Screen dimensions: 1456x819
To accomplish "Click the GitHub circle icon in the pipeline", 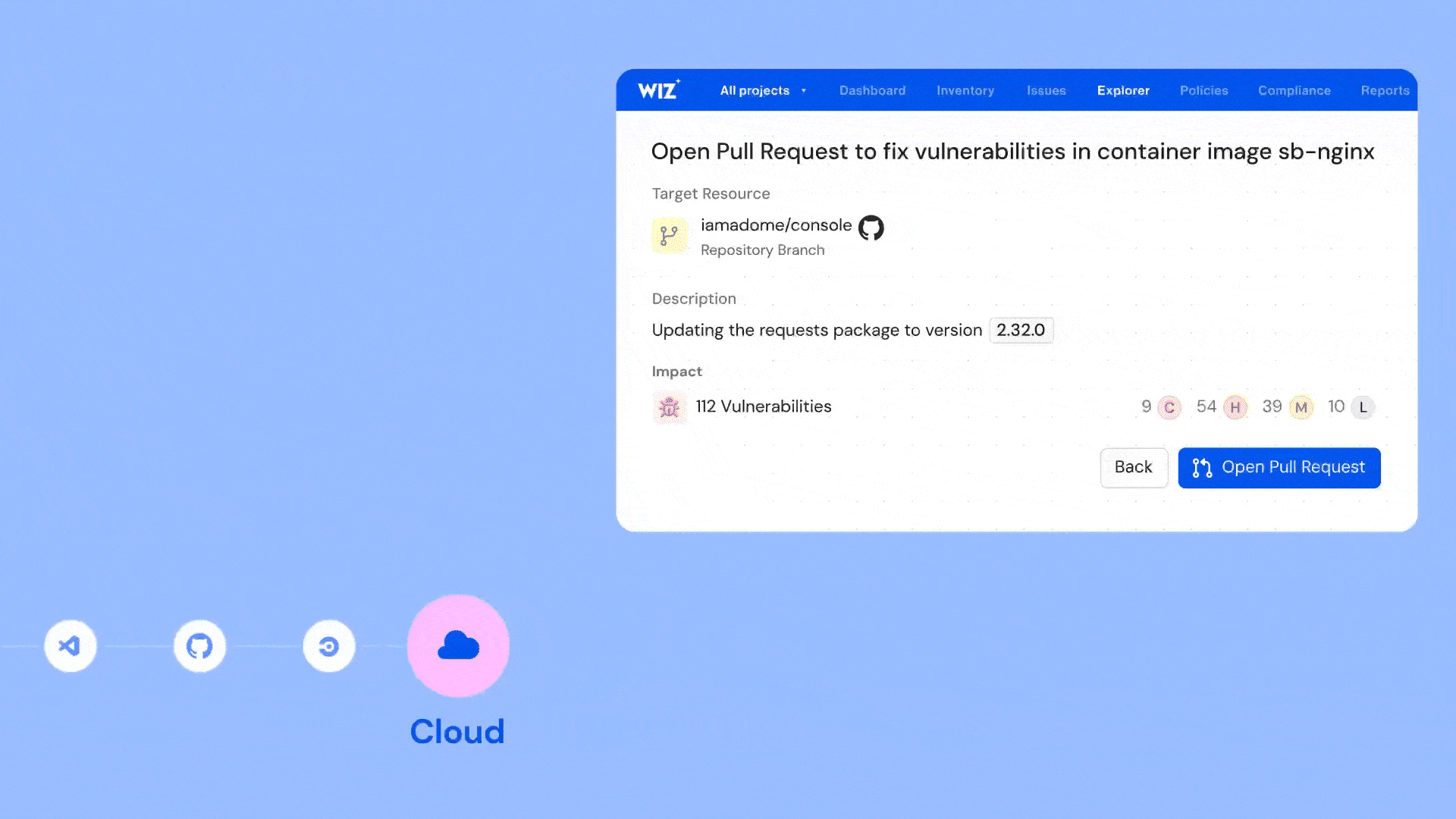I will pyautogui.click(x=199, y=646).
